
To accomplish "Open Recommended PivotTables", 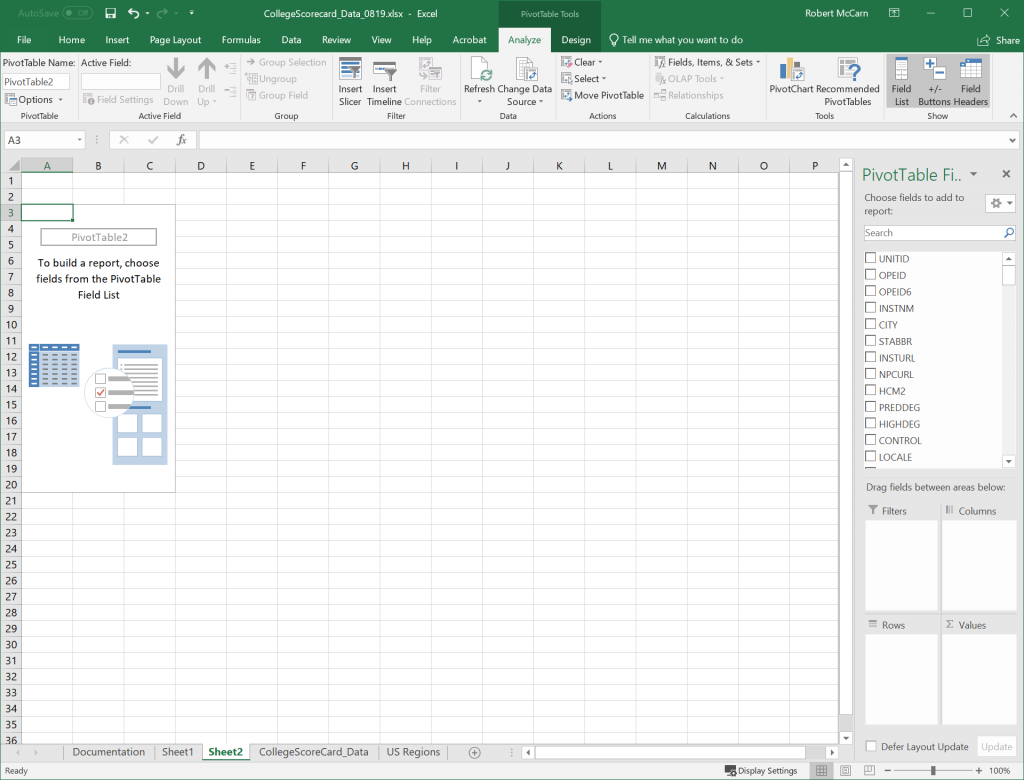I will (848, 82).
